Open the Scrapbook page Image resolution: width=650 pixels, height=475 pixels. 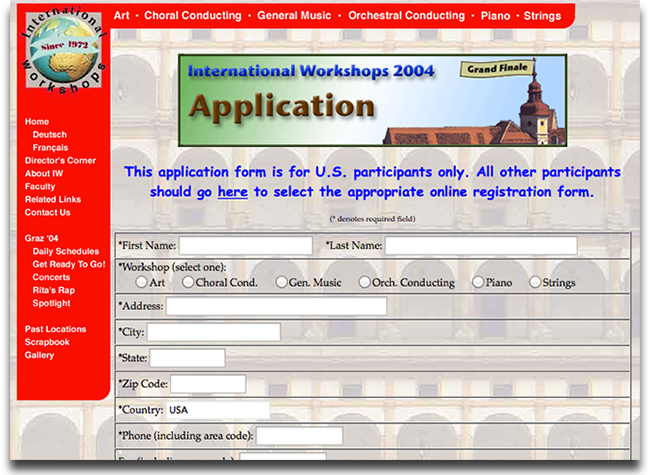pyautogui.click(x=47, y=342)
